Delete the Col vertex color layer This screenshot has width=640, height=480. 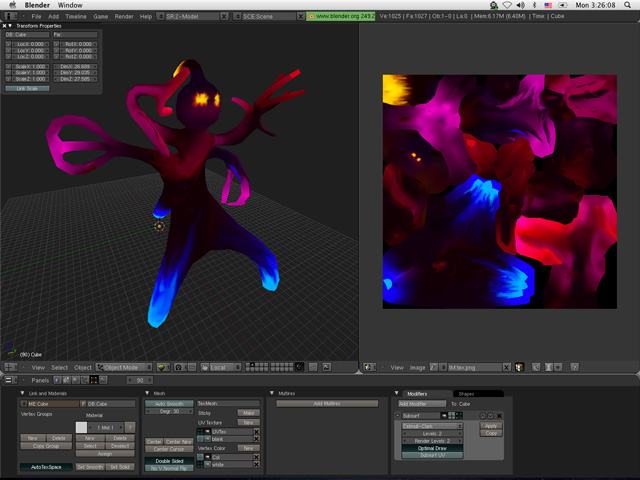[256, 456]
